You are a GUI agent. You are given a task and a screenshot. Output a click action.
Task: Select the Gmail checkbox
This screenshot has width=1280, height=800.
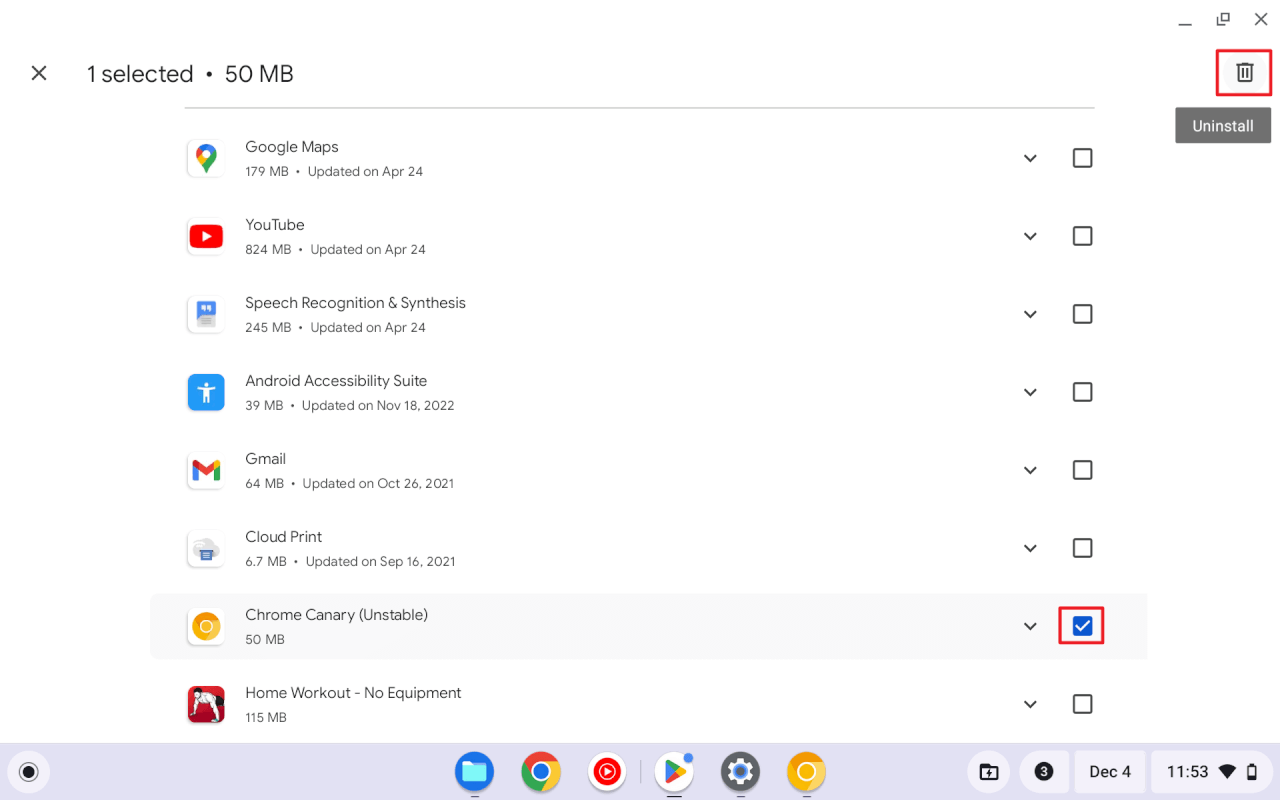1082,470
